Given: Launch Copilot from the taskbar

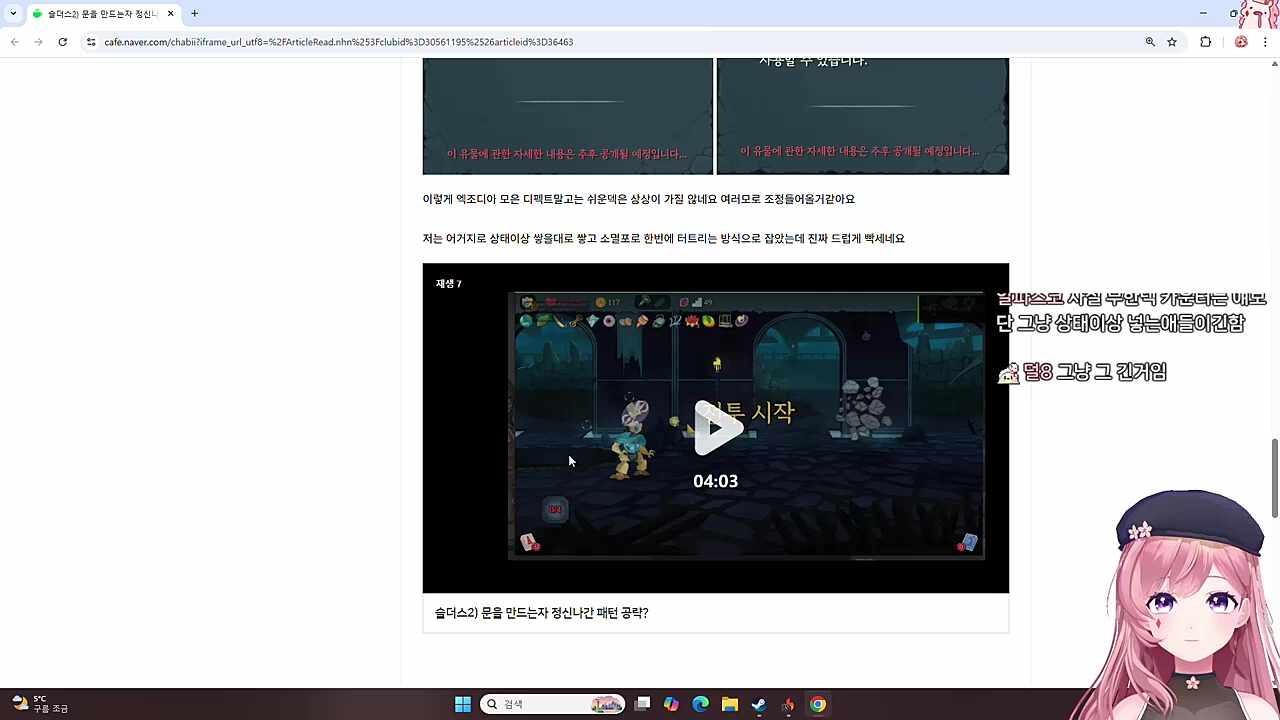Looking at the screenshot, I should (671, 704).
